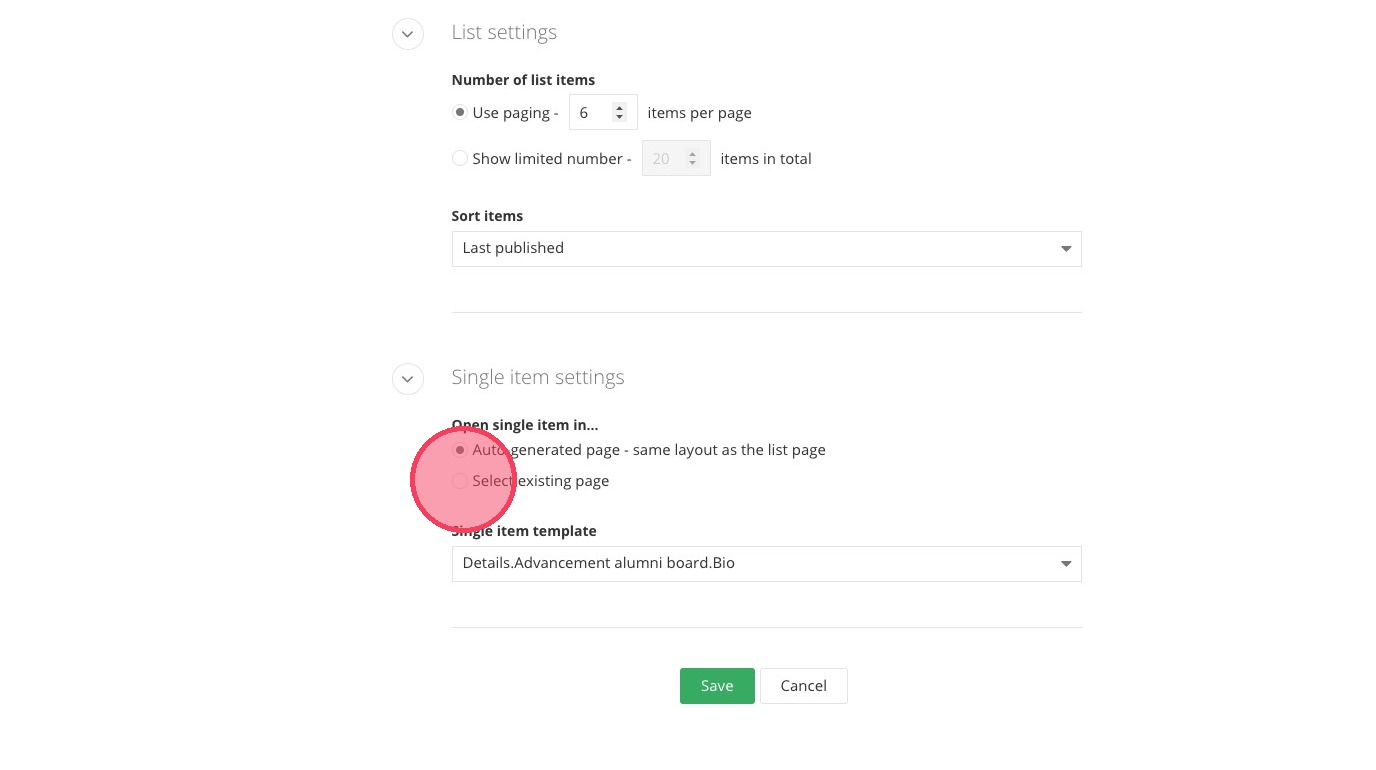This screenshot has height=770, width=1376.
Task: Decrease items per page with down arrow
Action: click(x=620, y=118)
